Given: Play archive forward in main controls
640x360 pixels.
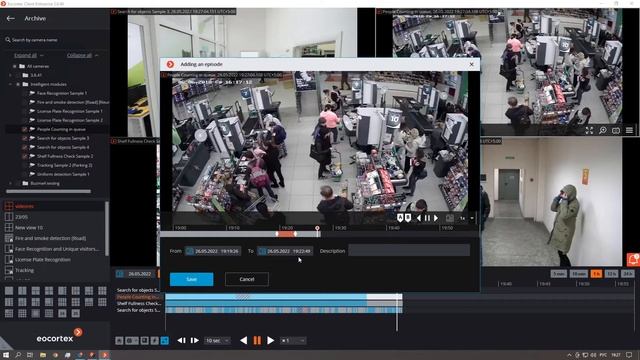Looking at the screenshot, I should (x=271, y=340).
